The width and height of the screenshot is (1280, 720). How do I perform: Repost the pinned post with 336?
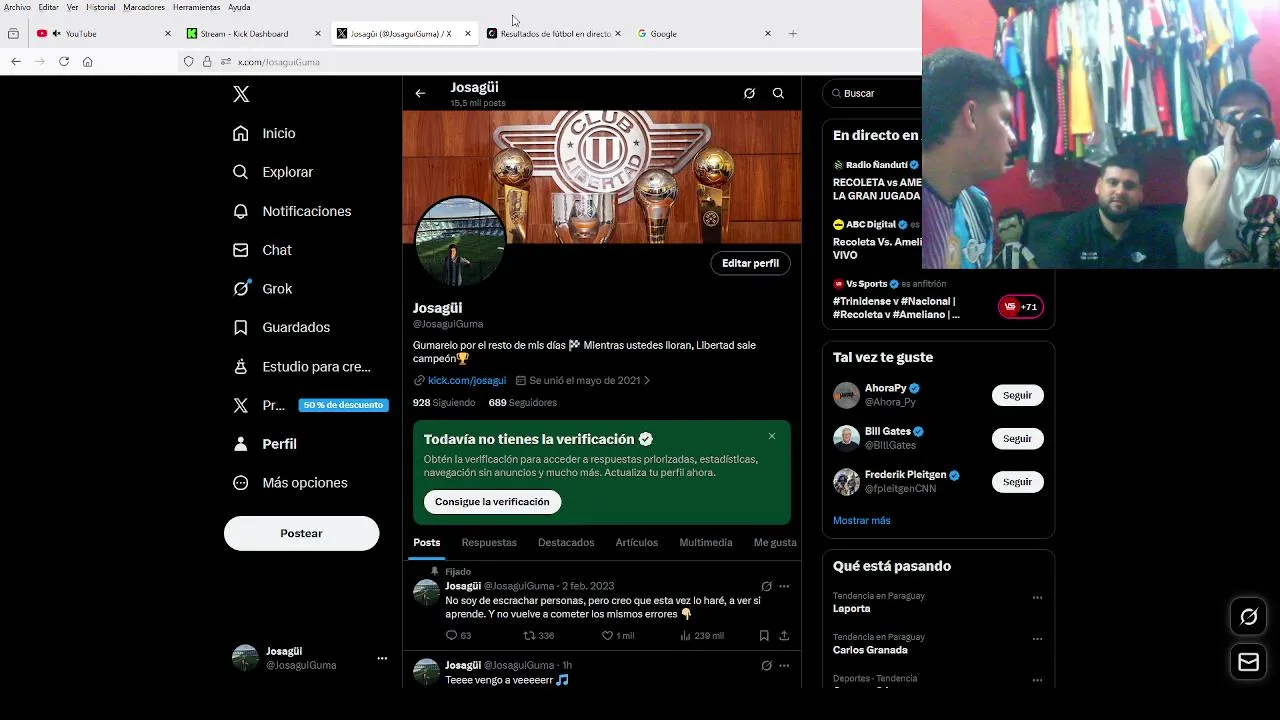[539, 635]
